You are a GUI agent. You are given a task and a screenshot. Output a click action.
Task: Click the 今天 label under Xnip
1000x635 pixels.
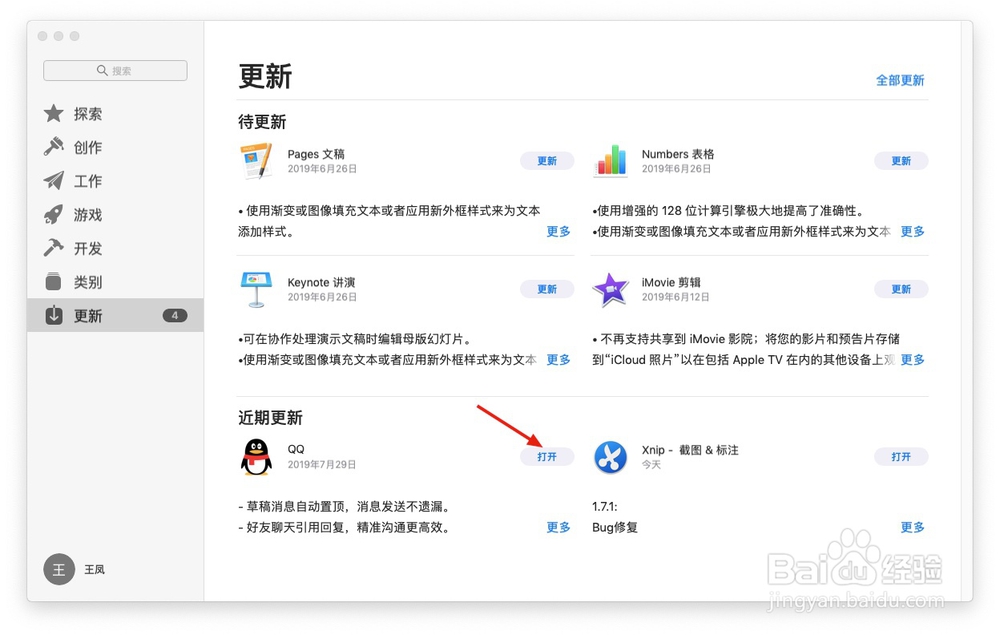pyautogui.click(x=651, y=464)
